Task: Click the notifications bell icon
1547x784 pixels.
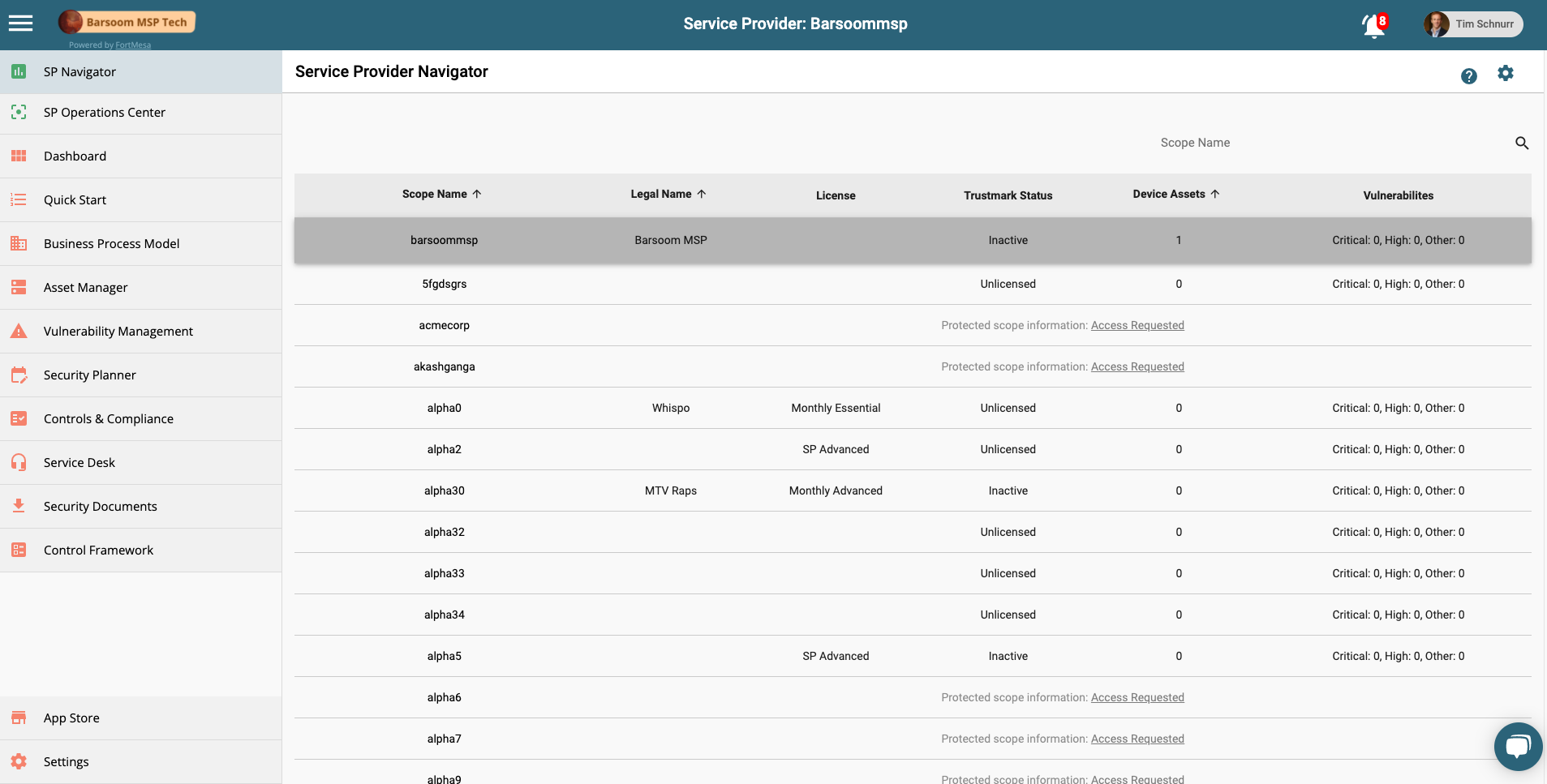Action: (1373, 25)
